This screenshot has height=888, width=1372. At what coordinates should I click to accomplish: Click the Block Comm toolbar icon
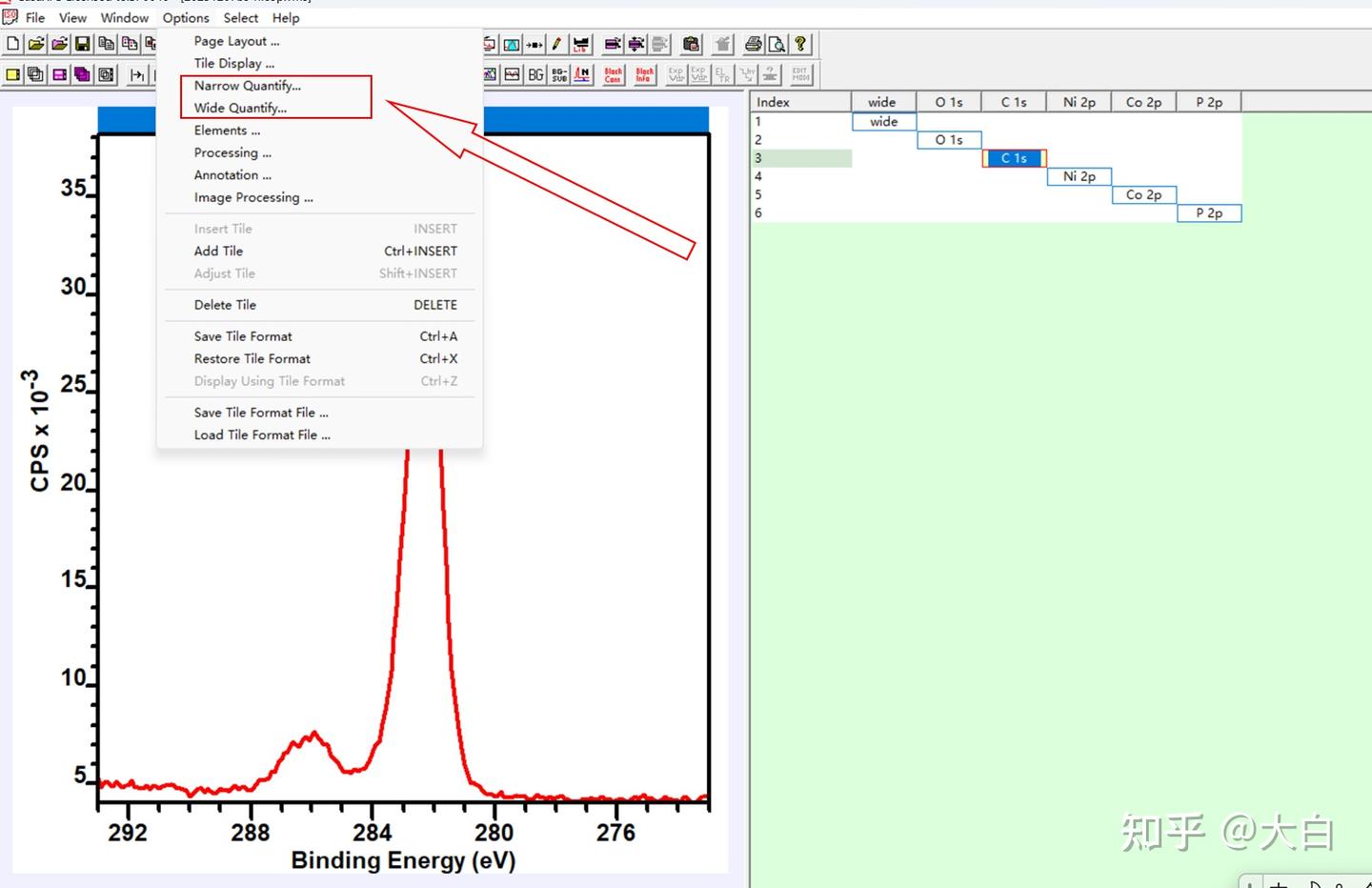click(x=613, y=74)
